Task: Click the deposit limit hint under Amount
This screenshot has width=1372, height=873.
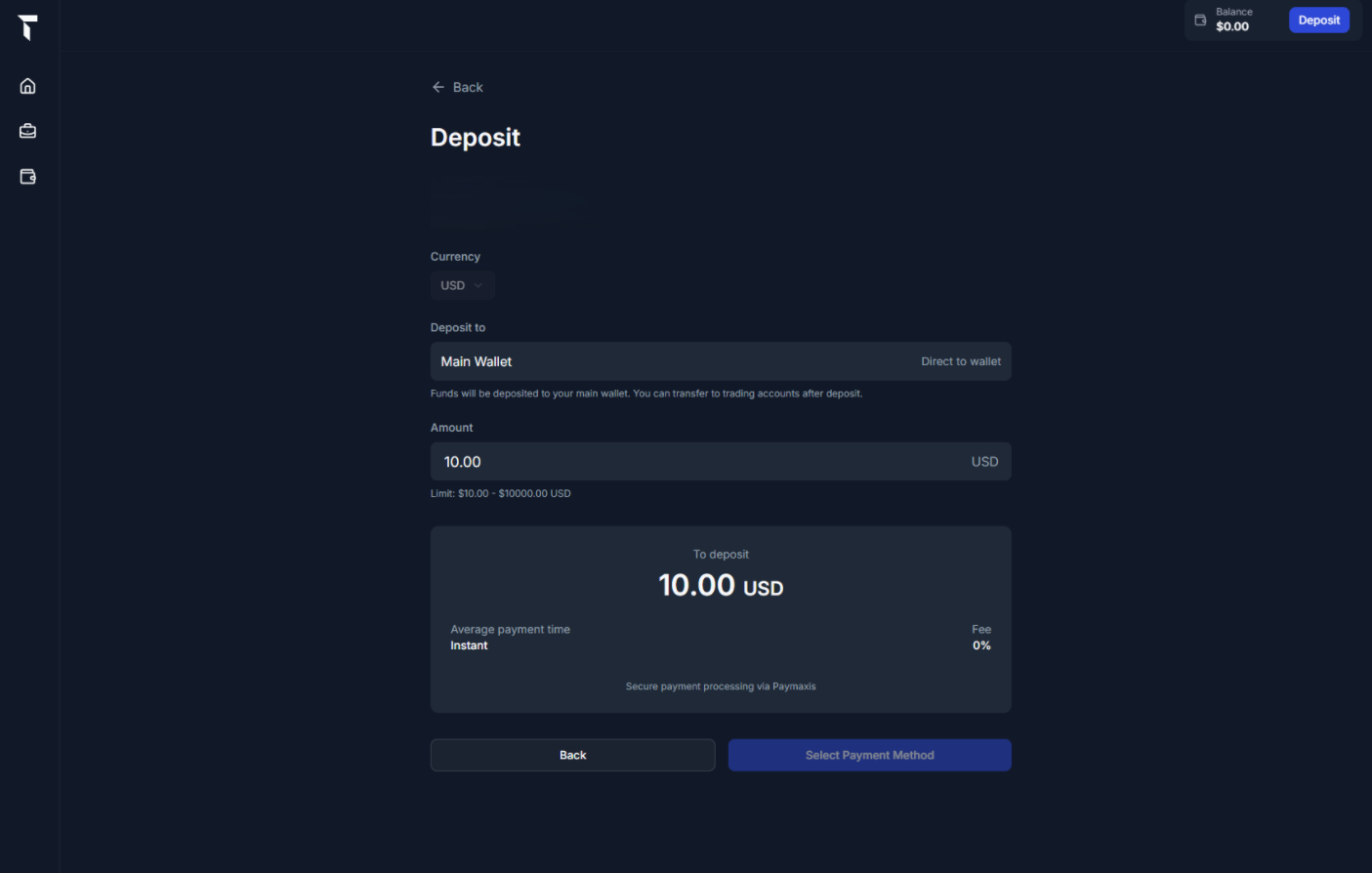Action: [501, 493]
